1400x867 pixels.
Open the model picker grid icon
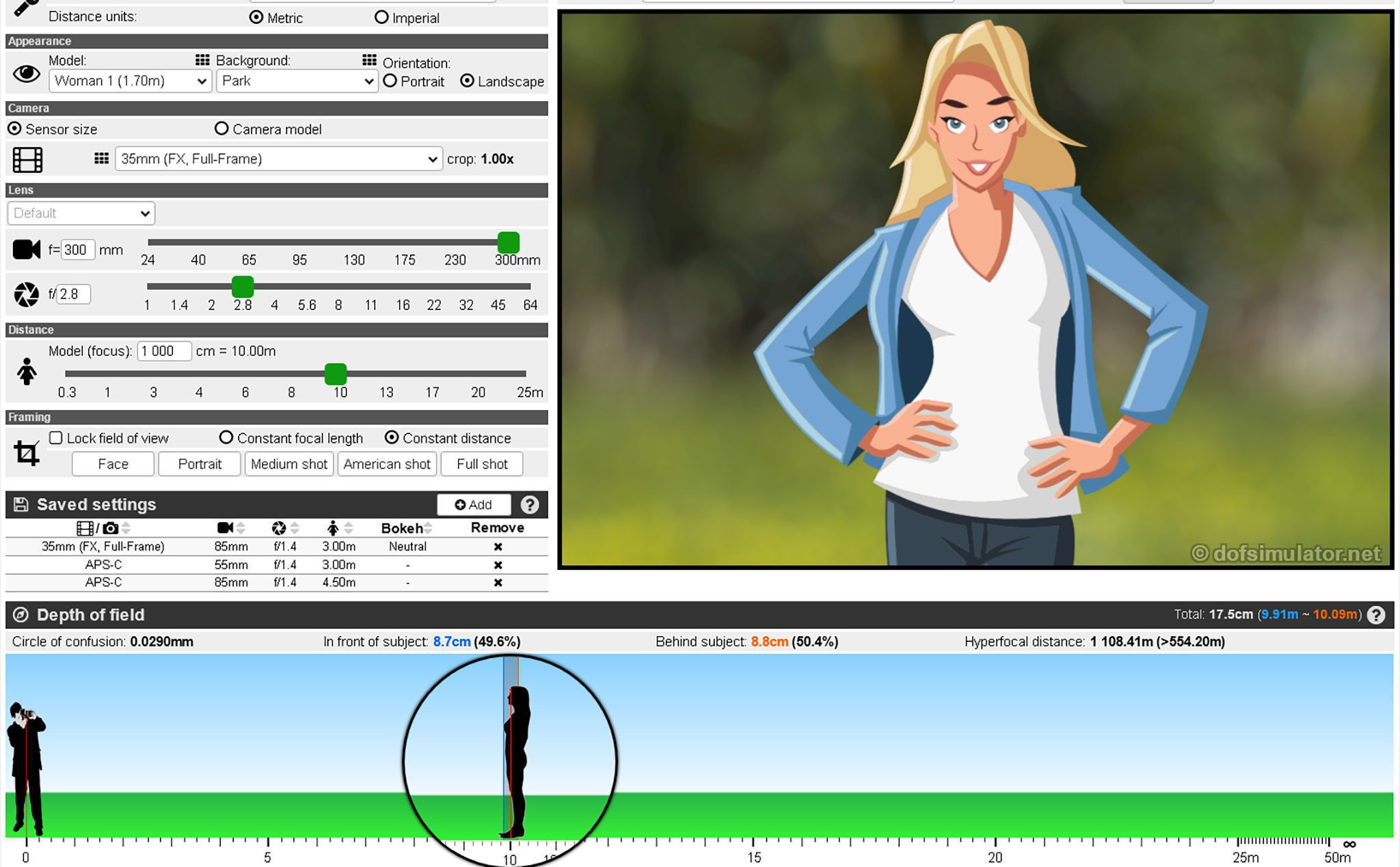[x=202, y=60]
